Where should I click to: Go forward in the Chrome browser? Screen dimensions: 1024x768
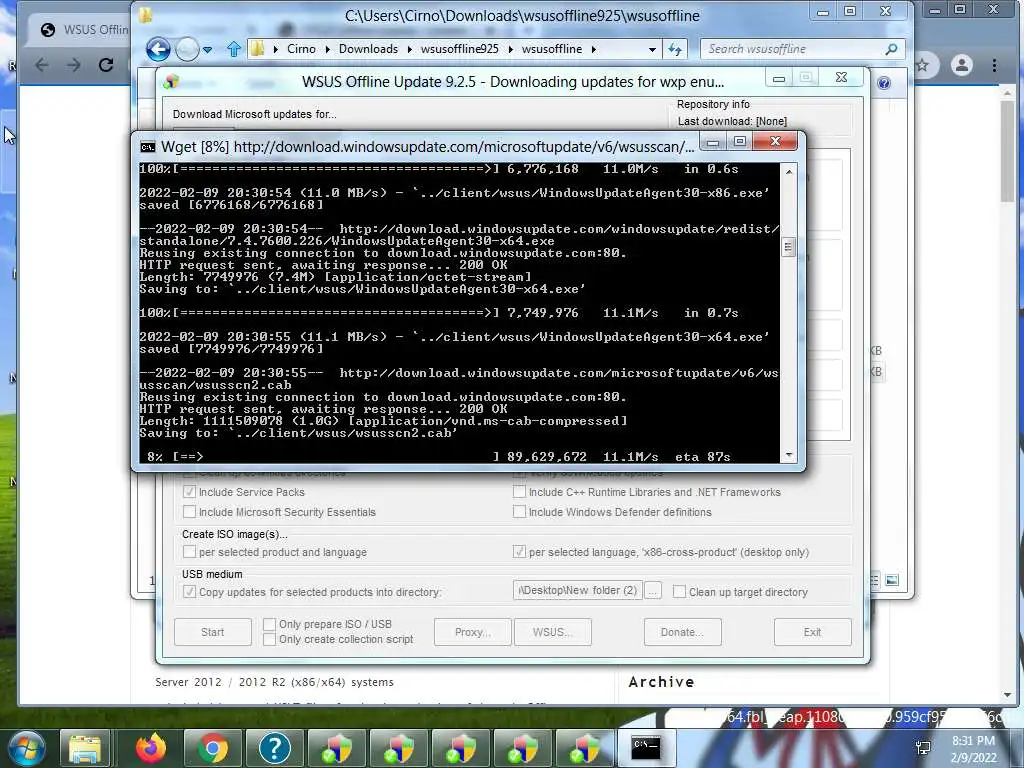point(74,65)
